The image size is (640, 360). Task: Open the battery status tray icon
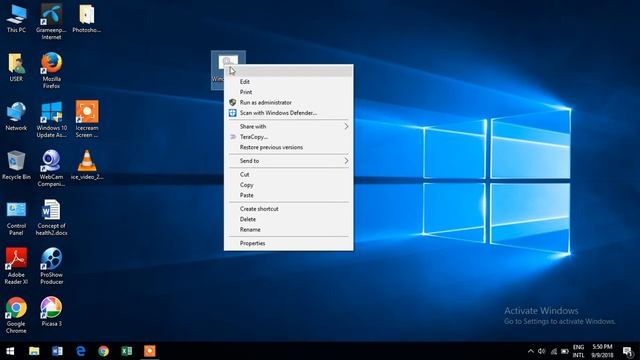click(565, 351)
